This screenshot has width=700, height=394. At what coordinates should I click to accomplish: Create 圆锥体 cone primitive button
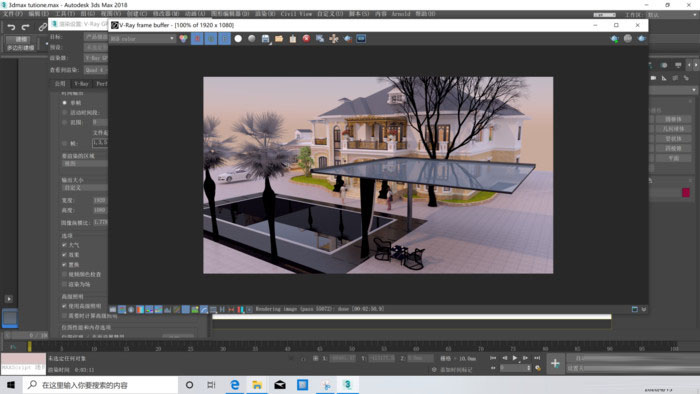click(x=673, y=120)
